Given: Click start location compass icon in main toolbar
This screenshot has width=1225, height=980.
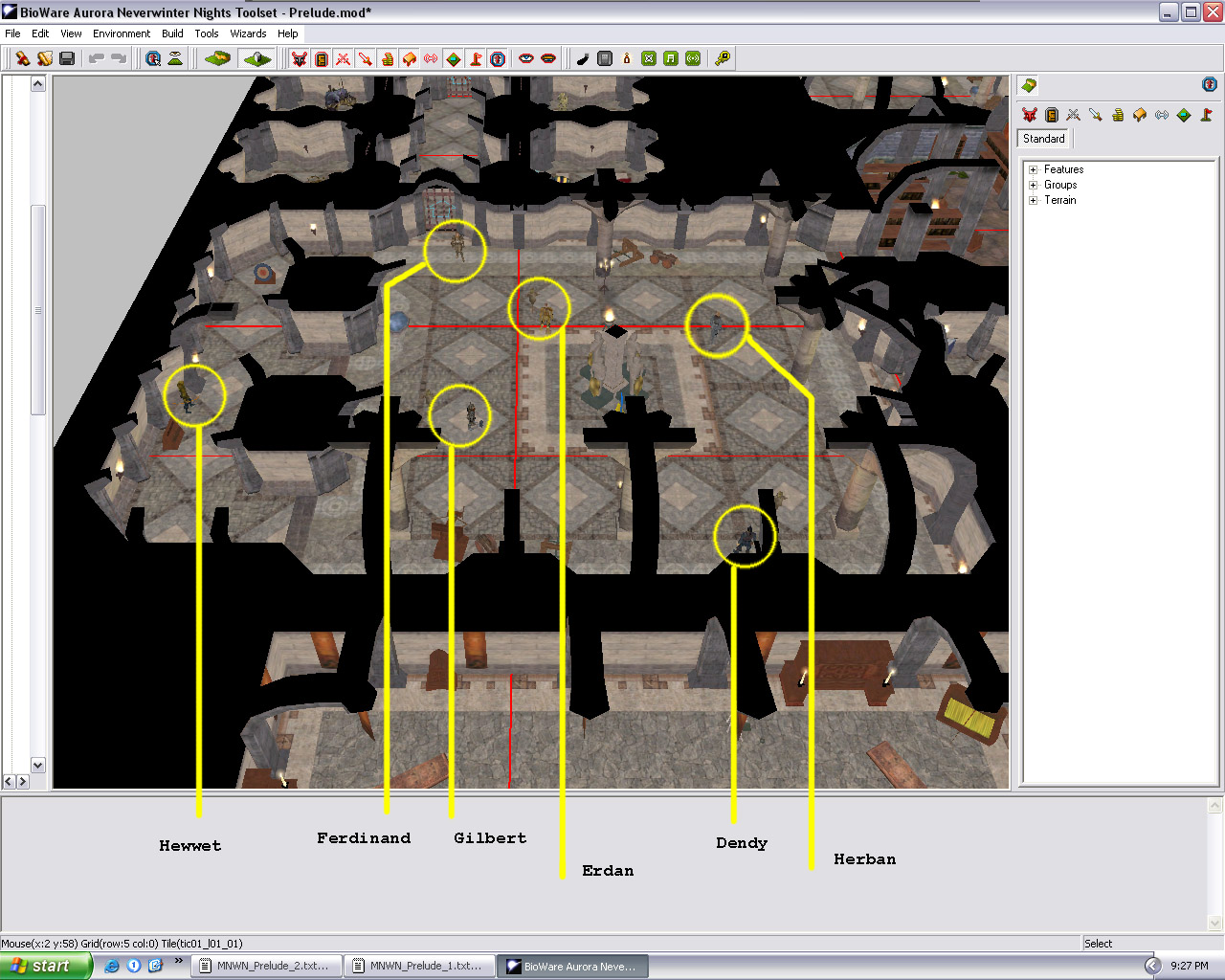Looking at the screenshot, I should pyautogui.click(x=498, y=58).
